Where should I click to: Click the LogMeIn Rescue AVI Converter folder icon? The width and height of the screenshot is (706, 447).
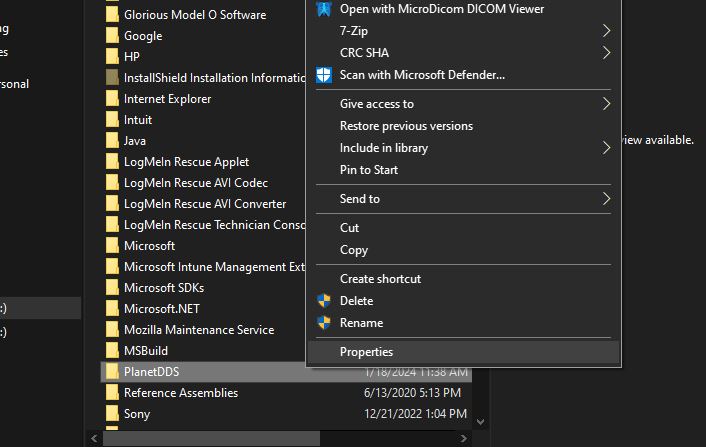tap(112, 204)
